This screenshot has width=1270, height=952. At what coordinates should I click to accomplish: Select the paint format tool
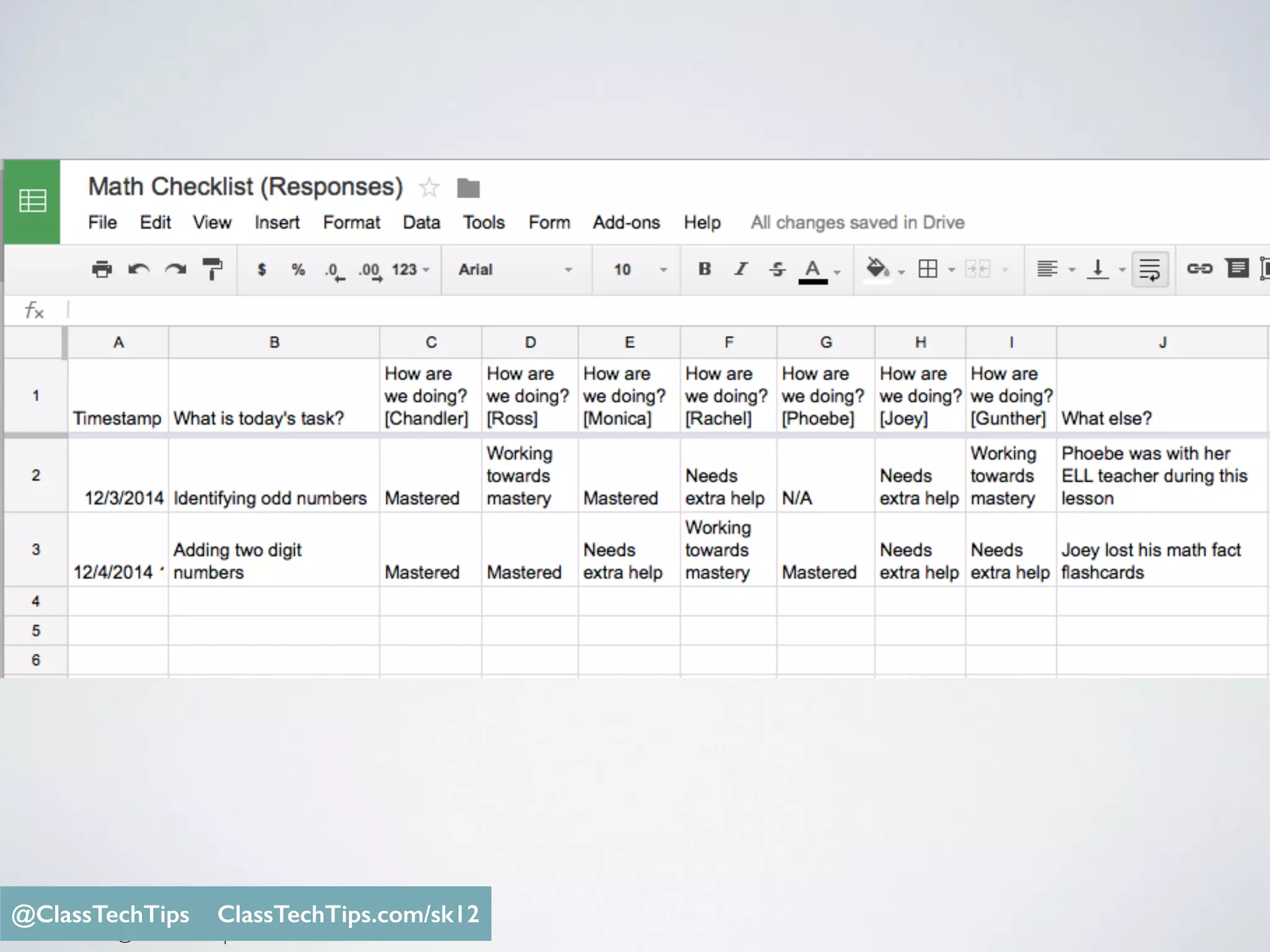coord(212,270)
